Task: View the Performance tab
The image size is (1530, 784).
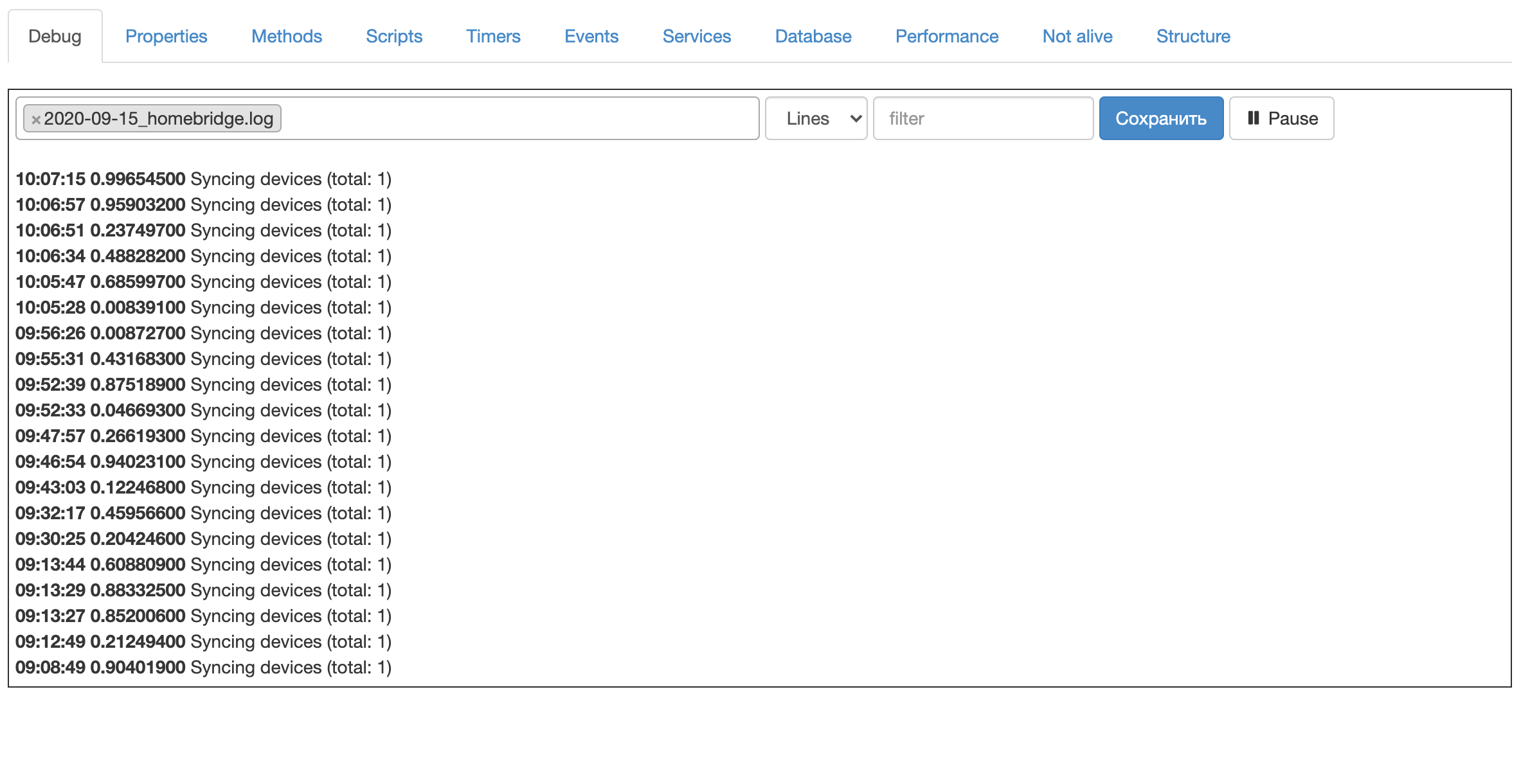Action: [946, 36]
